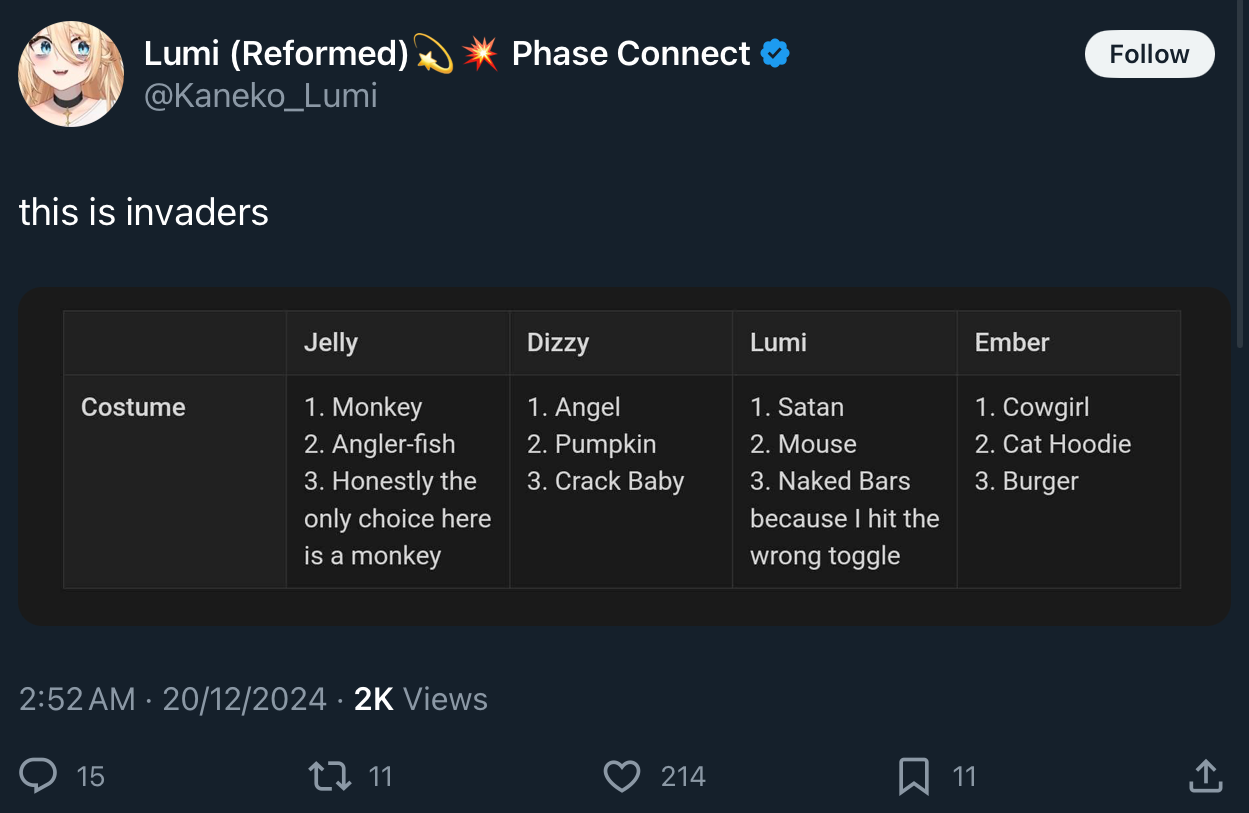The image size is (1249, 813).
Task: Click the 2:52 AM timestamp
Action: coord(77,699)
